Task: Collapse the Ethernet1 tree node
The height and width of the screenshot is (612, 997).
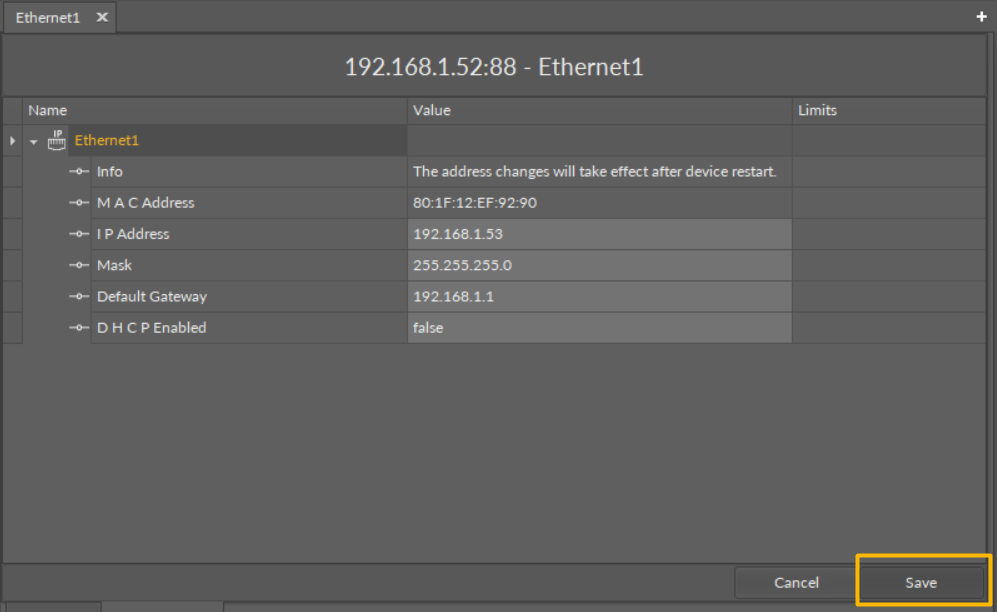Action: 33,141
